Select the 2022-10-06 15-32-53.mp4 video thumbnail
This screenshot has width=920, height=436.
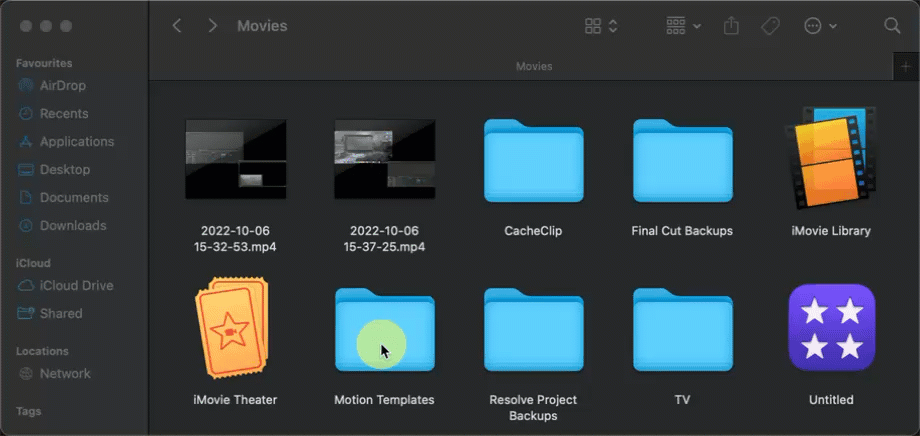(236, 160)
